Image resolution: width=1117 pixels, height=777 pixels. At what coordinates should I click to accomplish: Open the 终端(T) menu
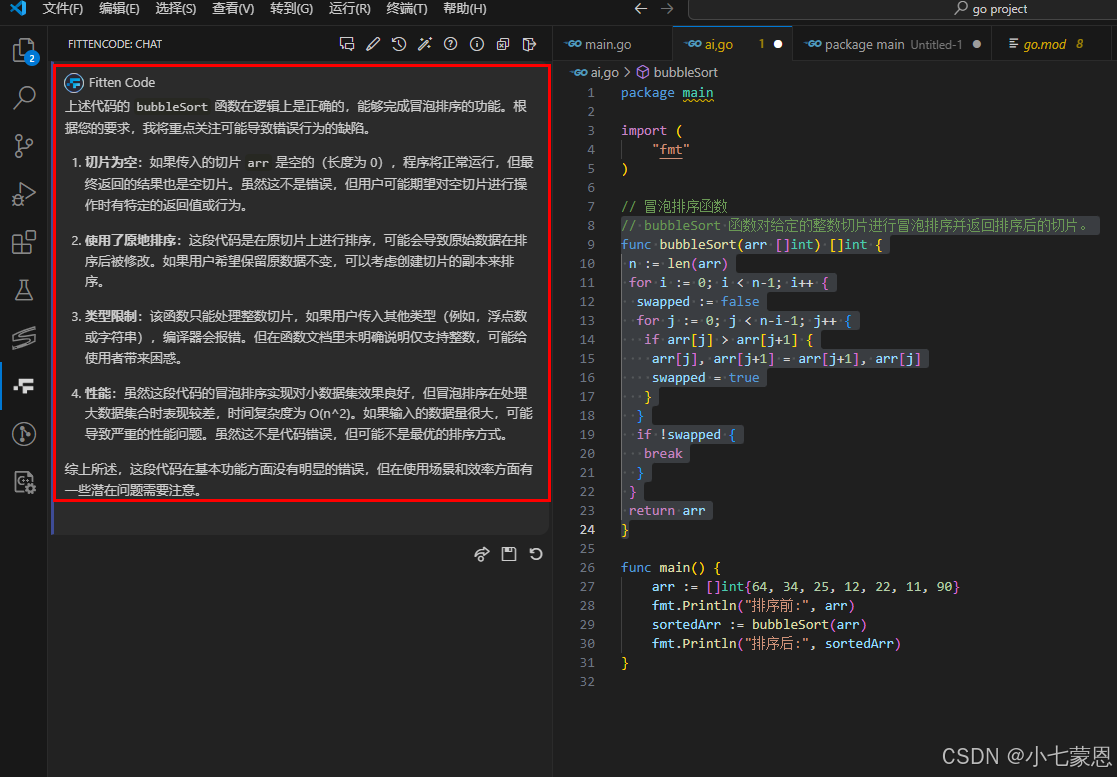point(405,10)
